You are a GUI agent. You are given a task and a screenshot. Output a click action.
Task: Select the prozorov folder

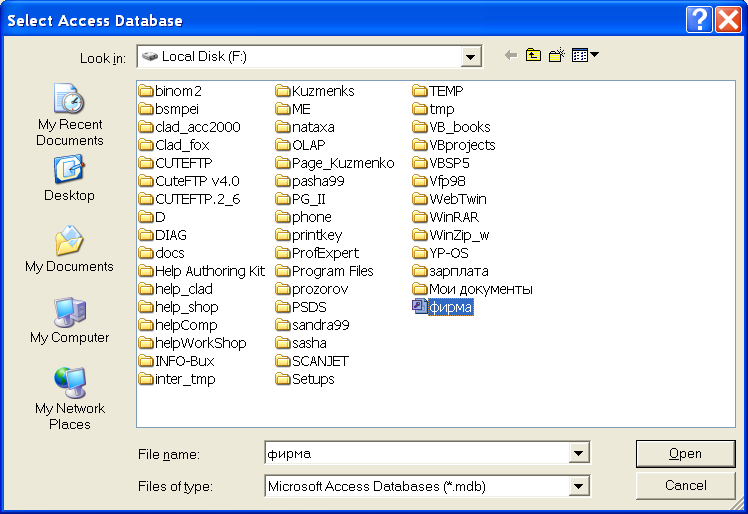pyautogui.click(x=312, y=289)
